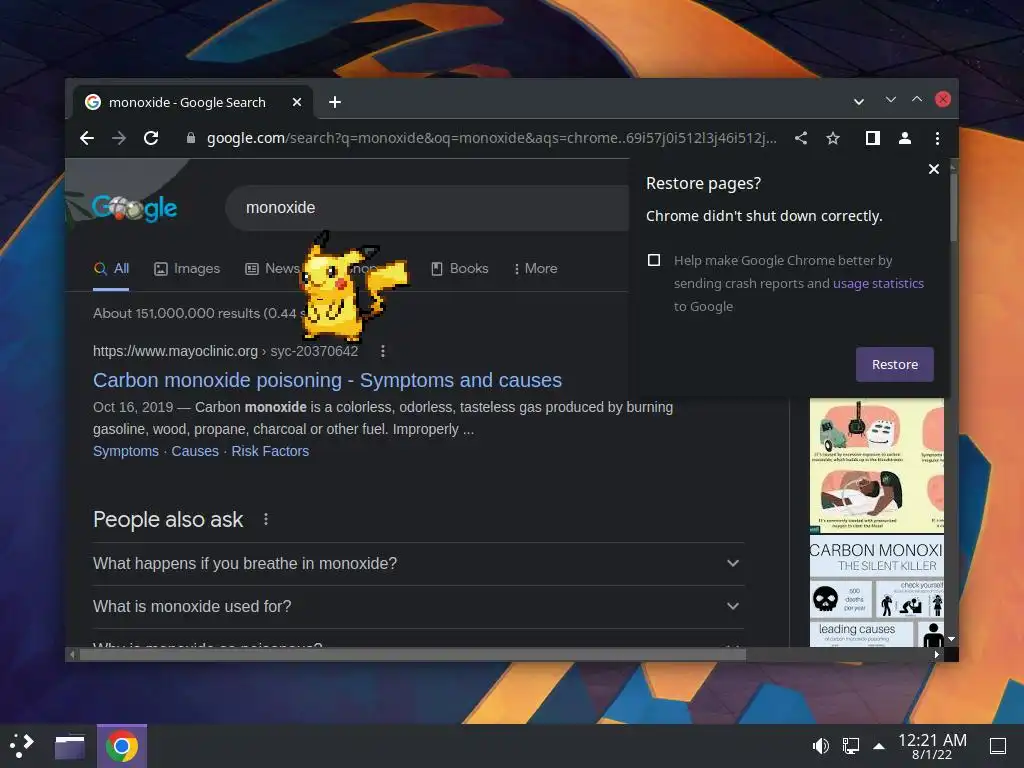The width and height of the screenshot is (1024, 768).
Task: Open the More search filters menu
Action: point(536,268)
